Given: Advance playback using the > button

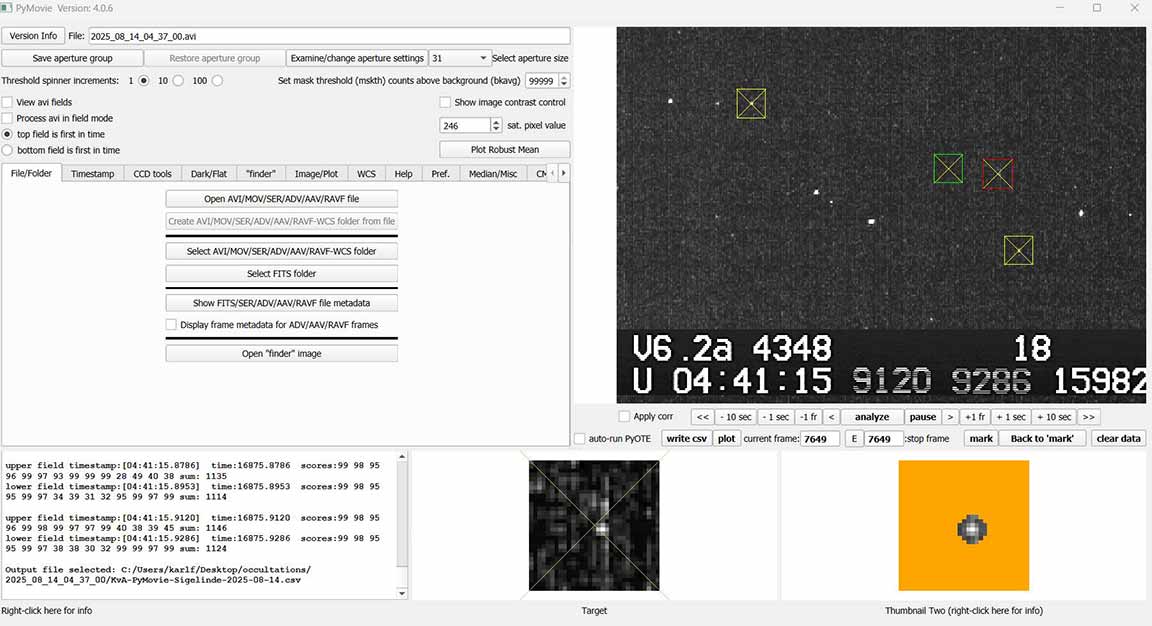Looking at the screenshot, I should [x=950, y=417].
